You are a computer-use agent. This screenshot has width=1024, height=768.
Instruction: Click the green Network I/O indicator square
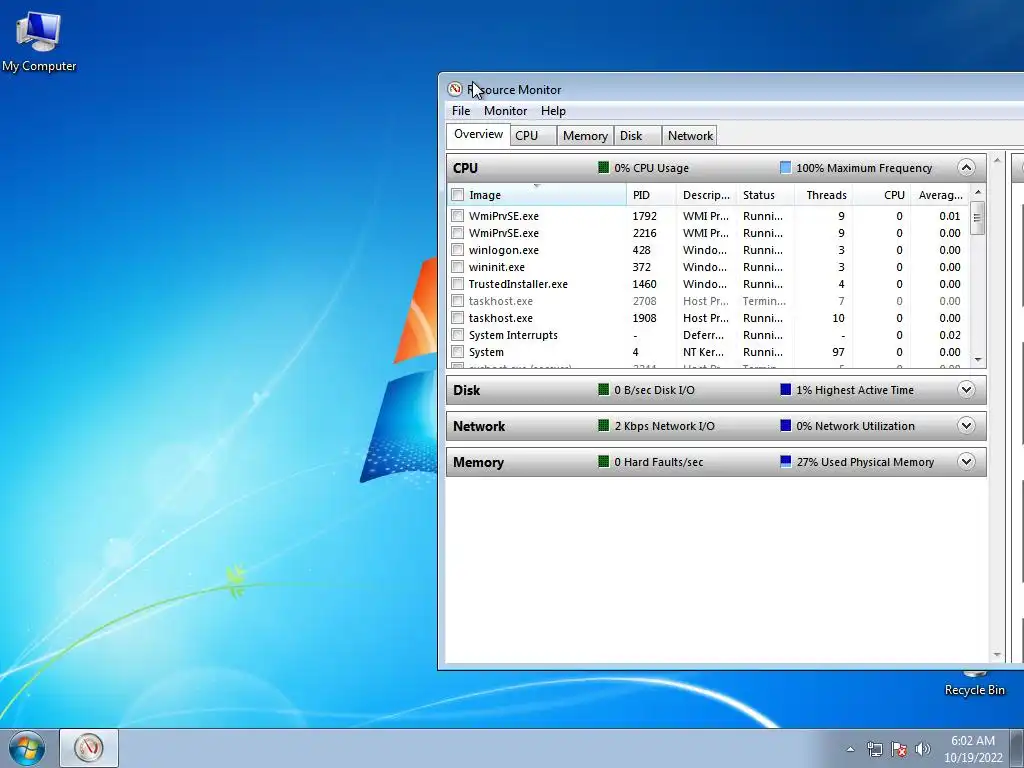[603, 426]
